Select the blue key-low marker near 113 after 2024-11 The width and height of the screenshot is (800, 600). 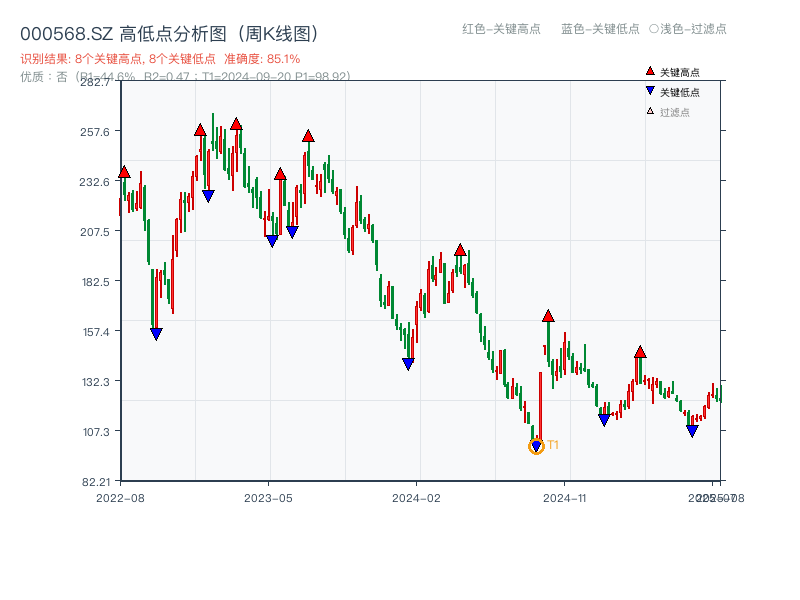pos(604,420)
